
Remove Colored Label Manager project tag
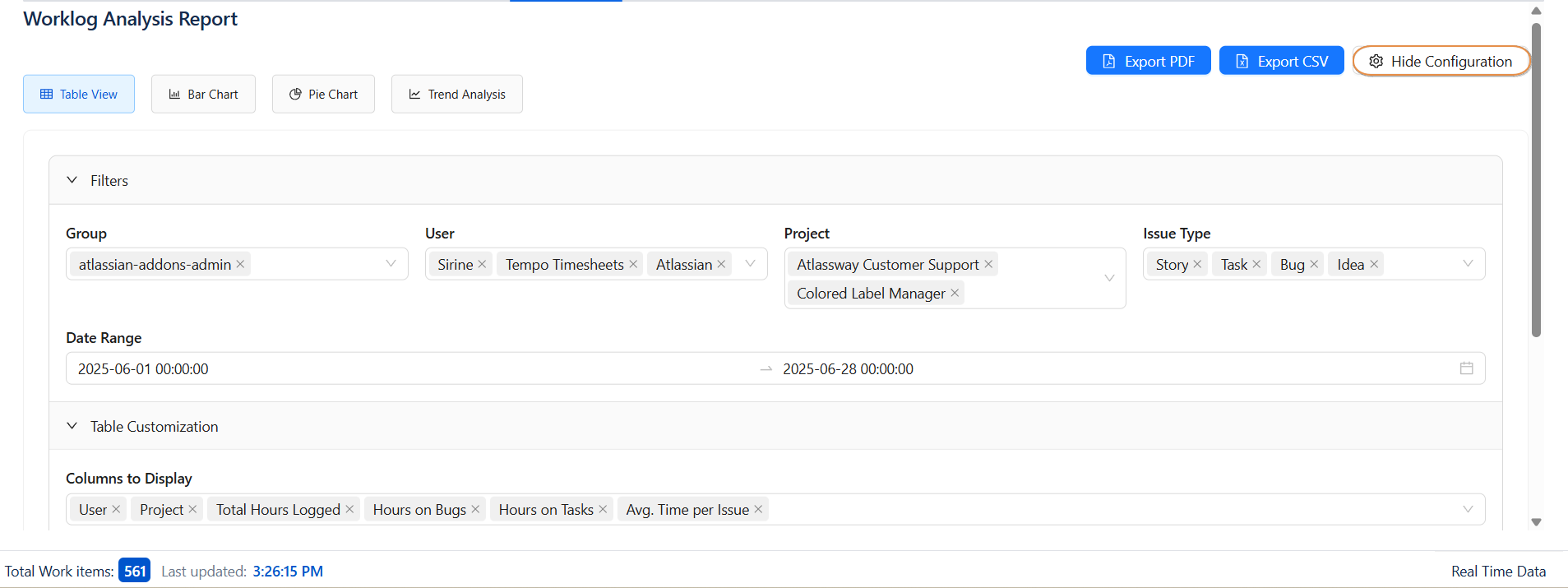955,293
